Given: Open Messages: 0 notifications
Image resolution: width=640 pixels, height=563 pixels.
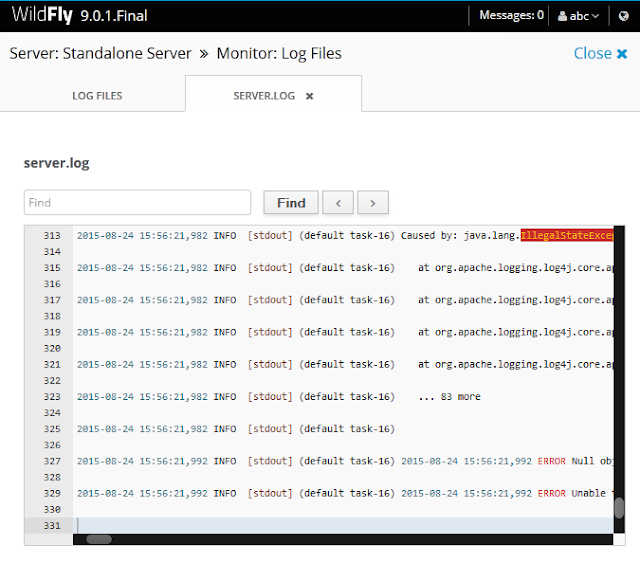Looking at the screenshot, I should (x=511, y=15).
